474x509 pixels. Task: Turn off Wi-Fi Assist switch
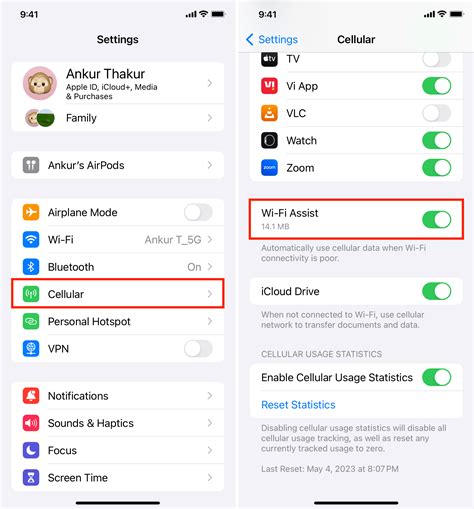pyautogui.click(x=437, y=219)
